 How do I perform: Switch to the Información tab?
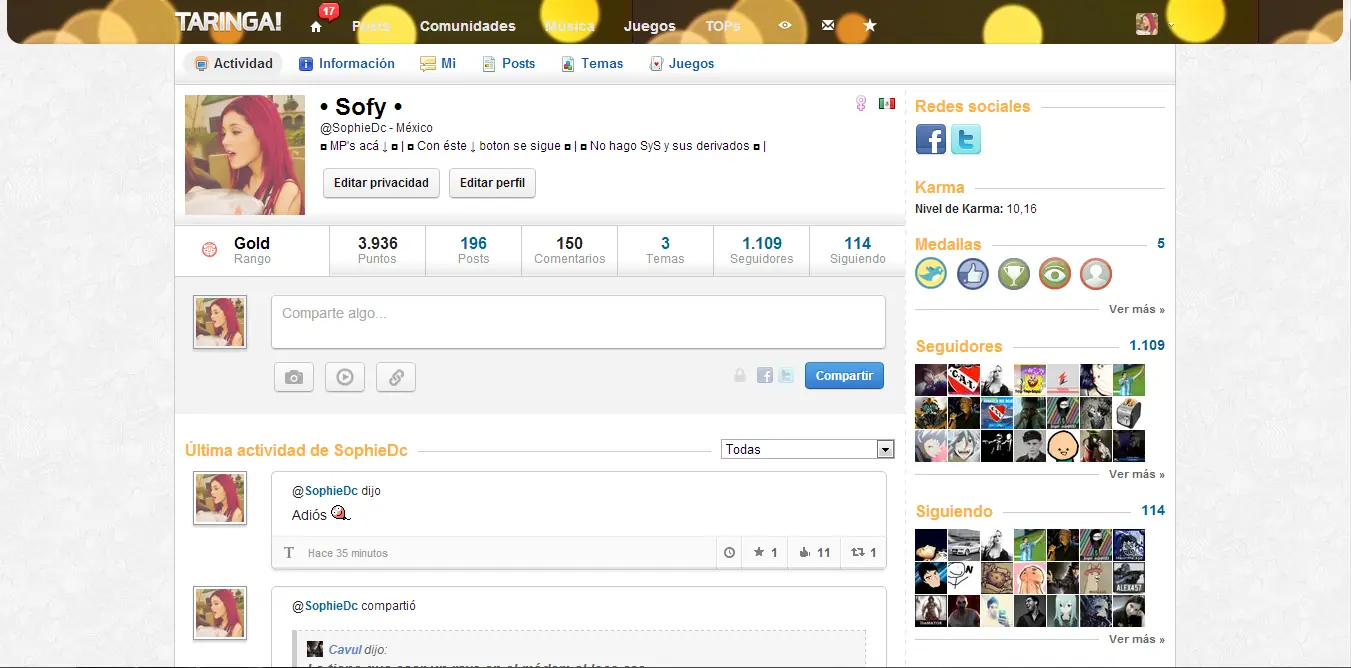point(347,63)
